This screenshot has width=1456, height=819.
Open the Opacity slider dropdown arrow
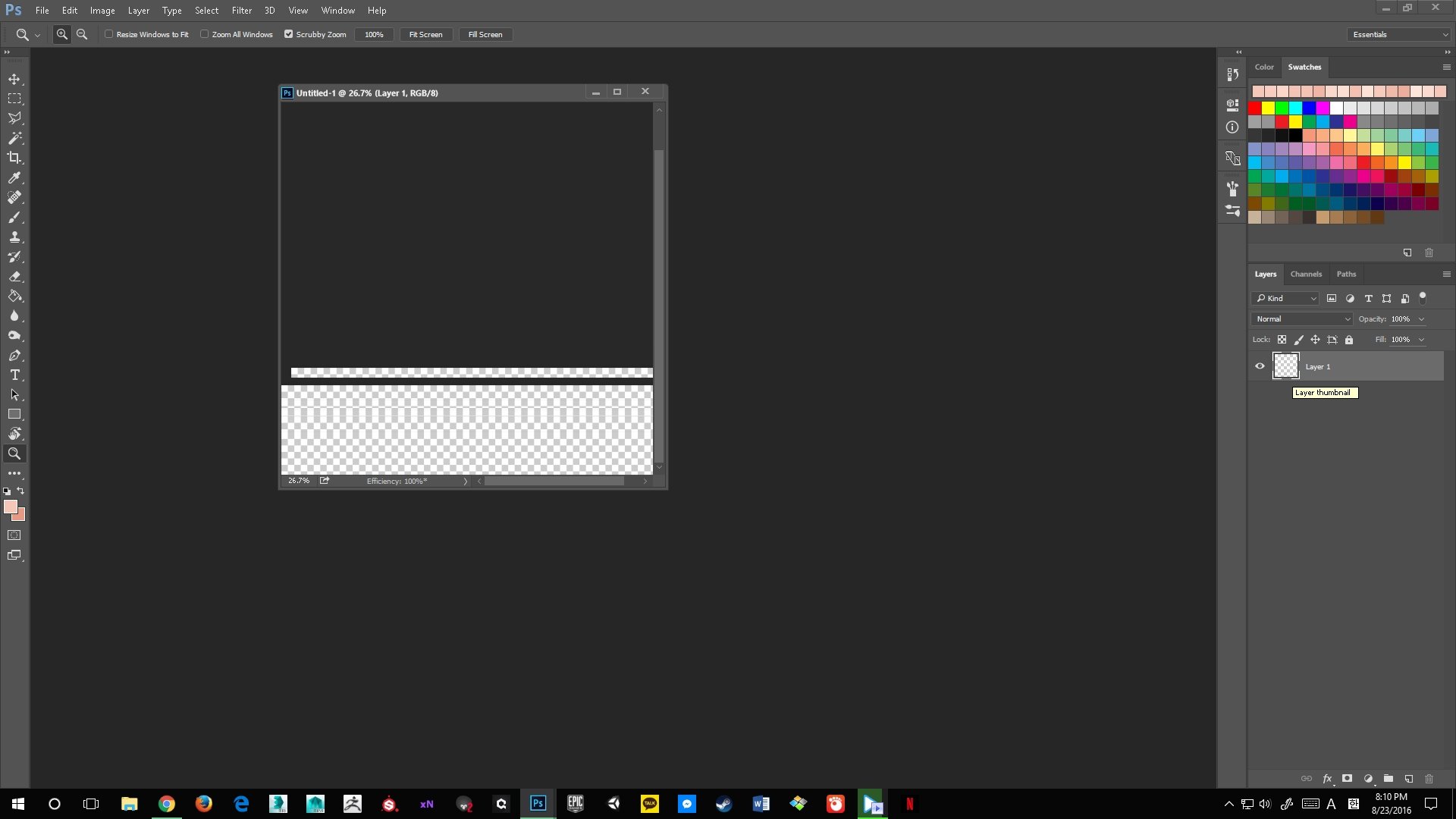coord(1421,319)
